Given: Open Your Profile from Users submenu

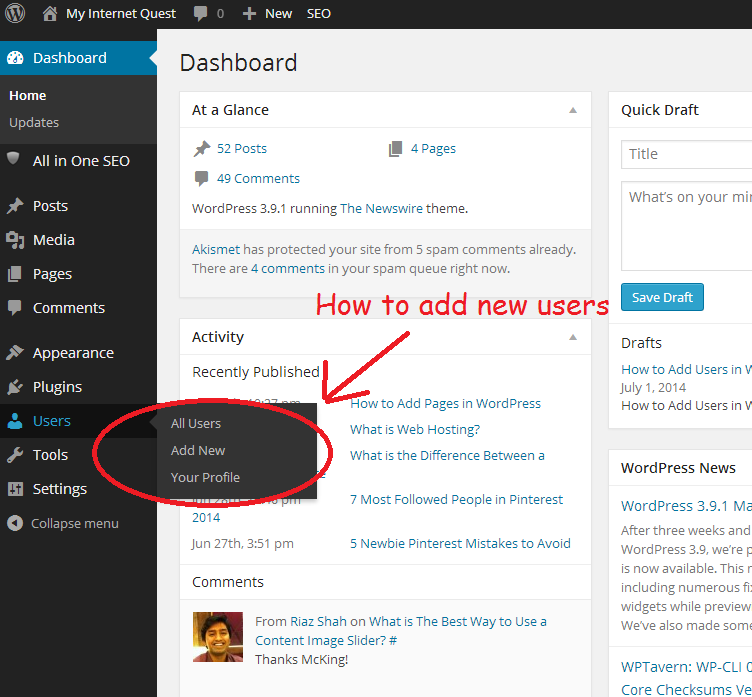Looking at the screenshot, I should point(205,477).
